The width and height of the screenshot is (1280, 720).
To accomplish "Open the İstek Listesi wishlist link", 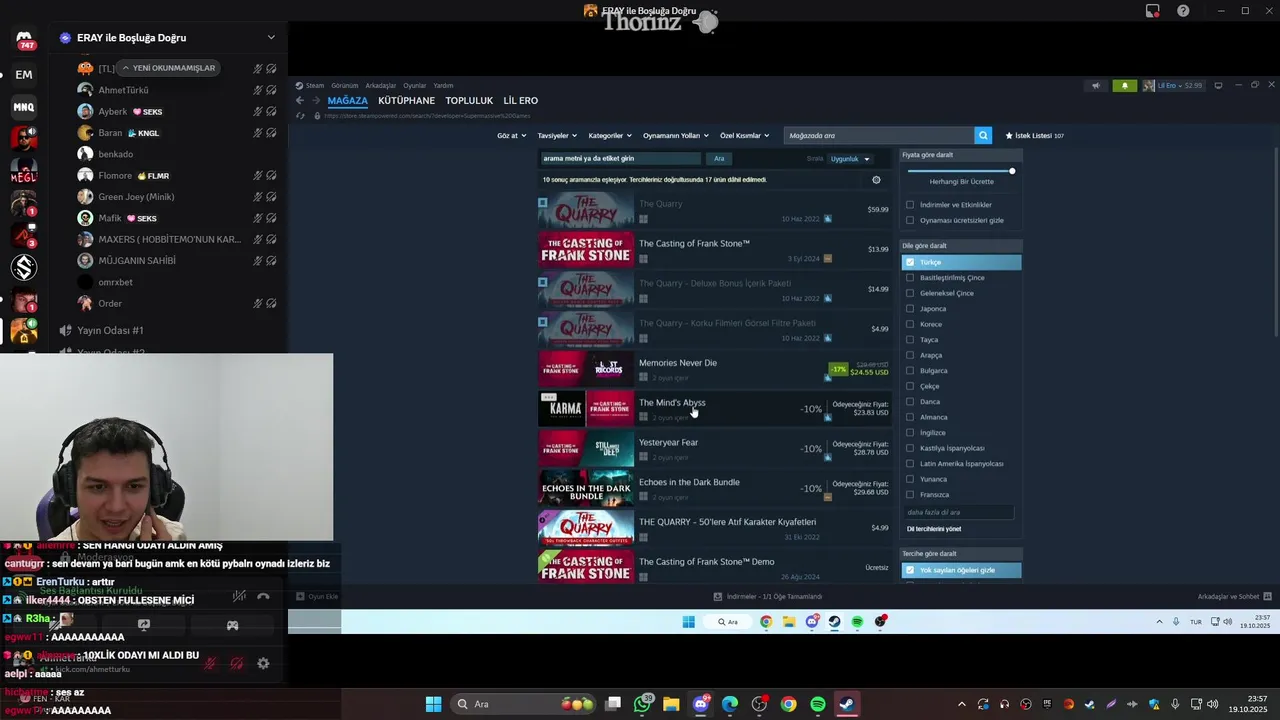I will (x=1034, y=135).
